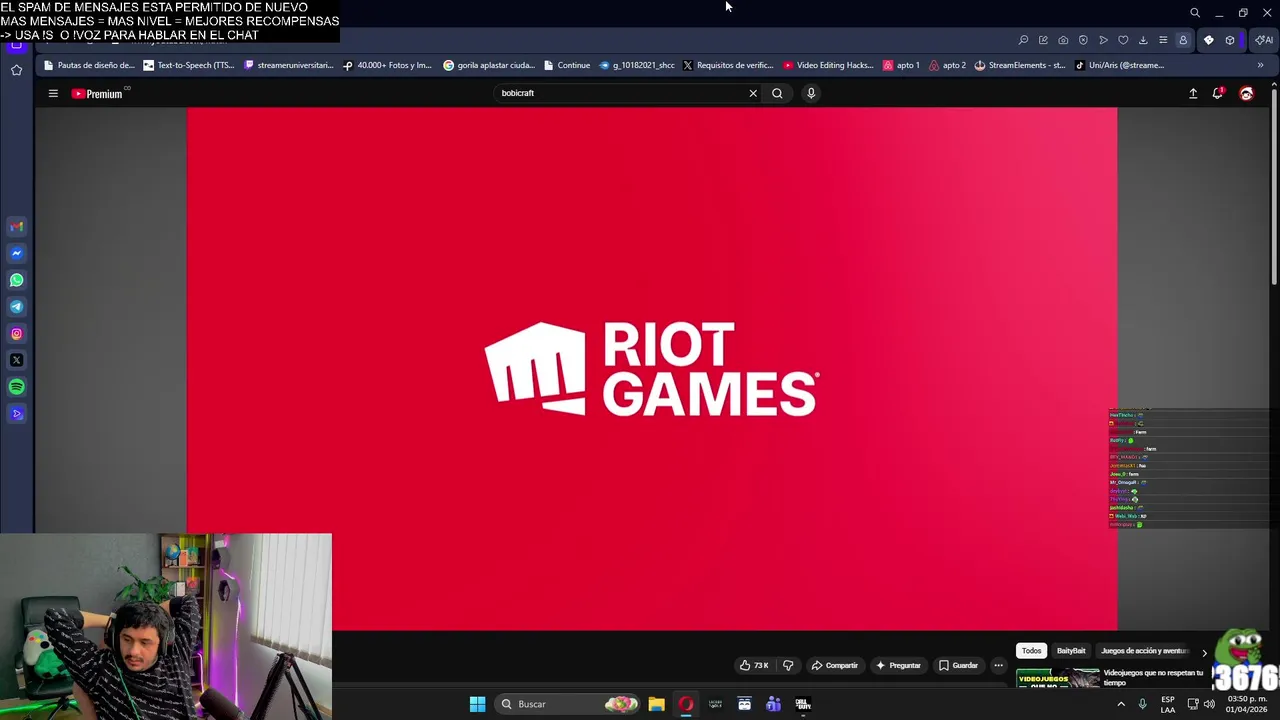1280x720 pixels.
Task: Open the YouTube guide hamburger menu
Action: (53, 93)
